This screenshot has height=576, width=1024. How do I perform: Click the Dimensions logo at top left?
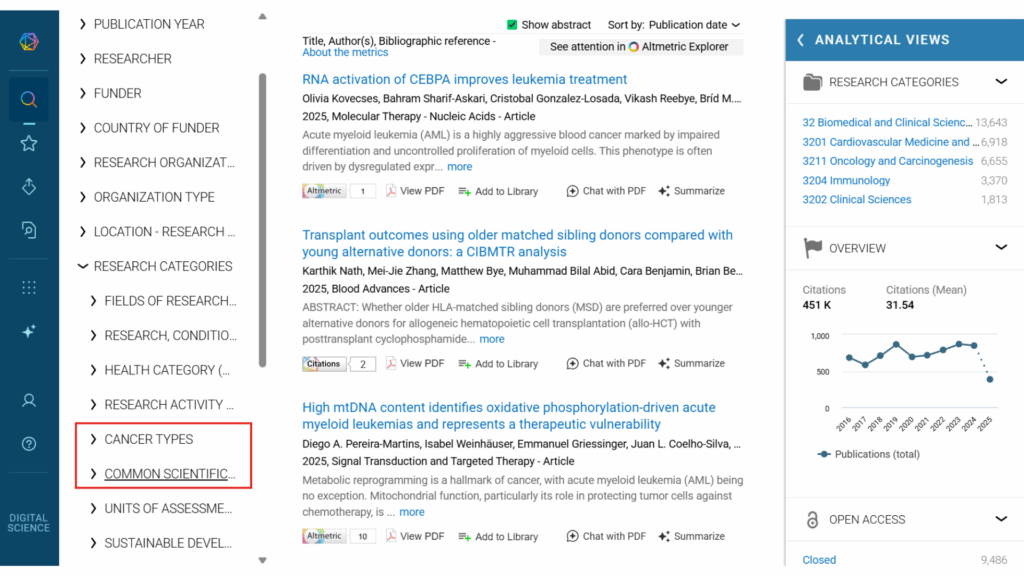pos(29,42)
